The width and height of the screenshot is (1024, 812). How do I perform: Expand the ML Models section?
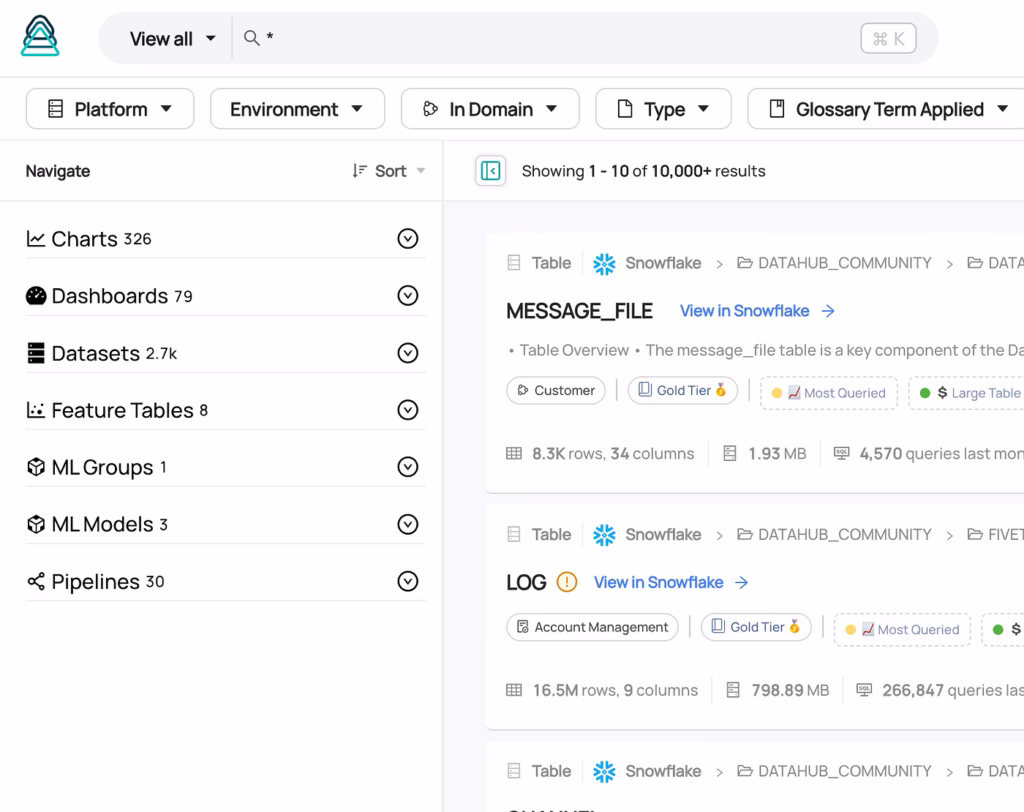pyautogui.click(x=407, y=524)
